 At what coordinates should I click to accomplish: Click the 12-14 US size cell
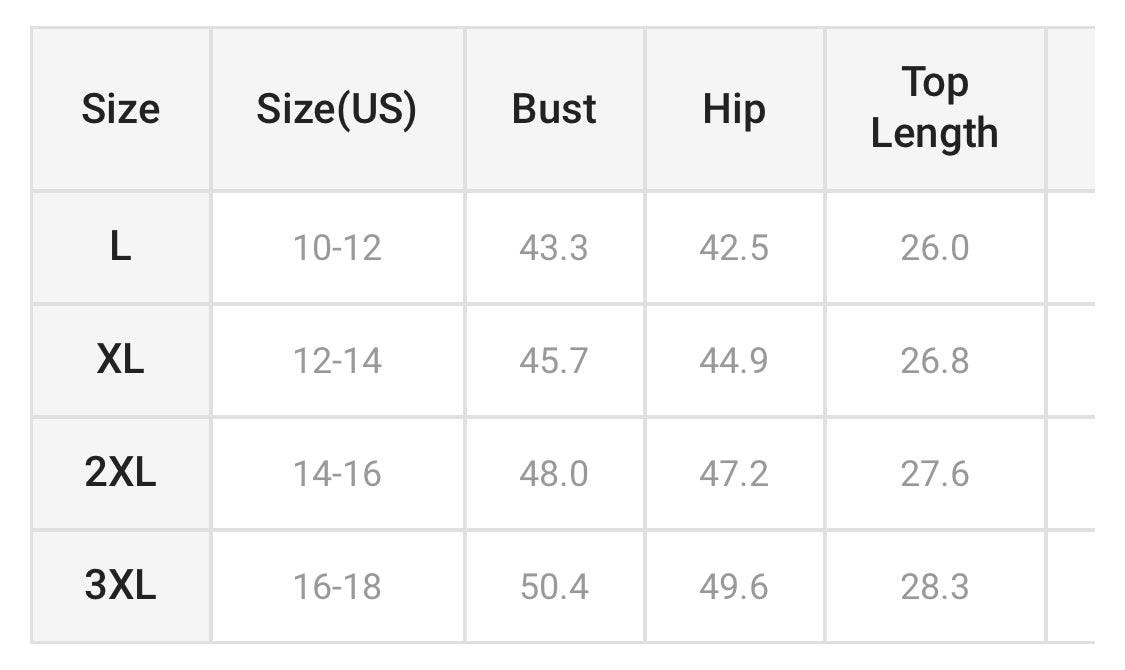coord(337,360)
